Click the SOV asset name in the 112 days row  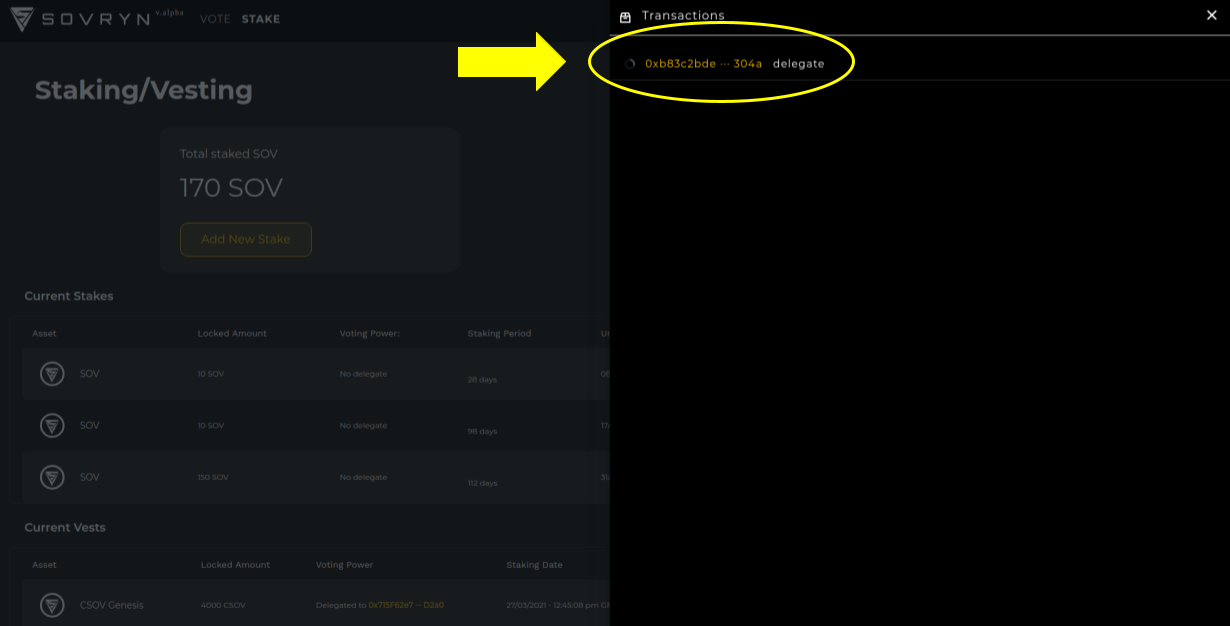90,478
